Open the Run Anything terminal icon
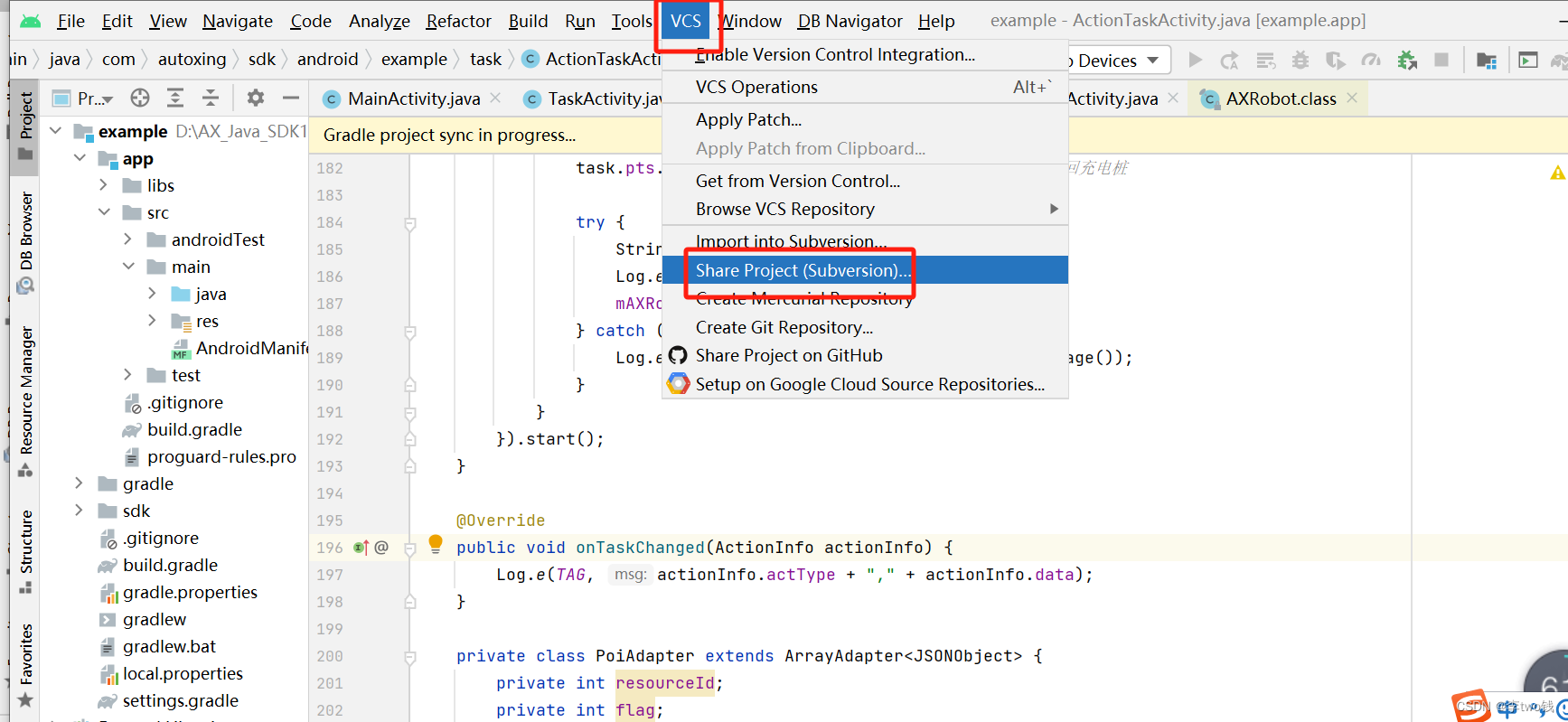 pyautogui.click(x=1528, y=61)
